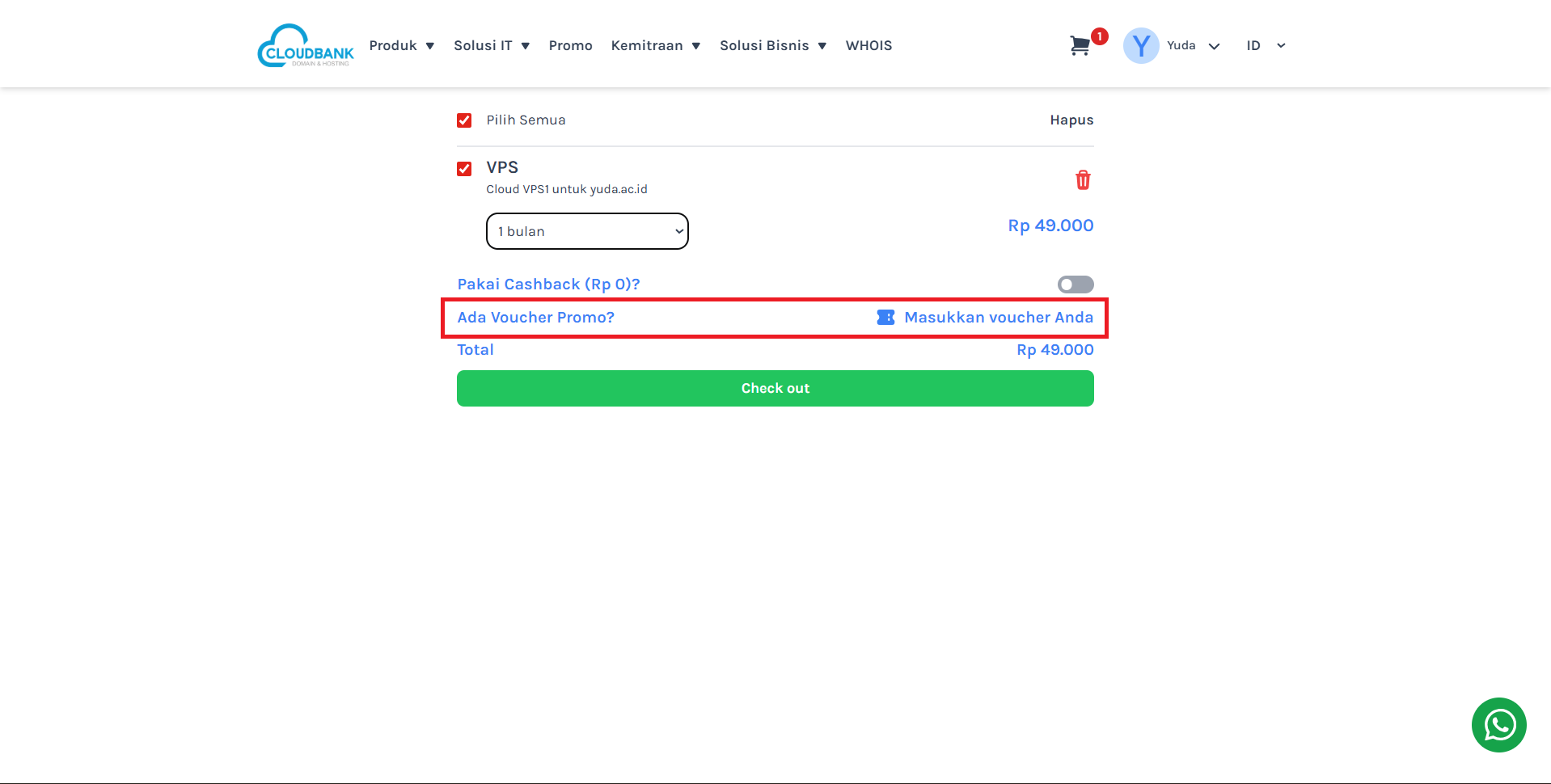The image size is (1551, 784).
Task: Open the 1 bulan duration dropdown
Action: pyautogui.click(x=587, y=231)
